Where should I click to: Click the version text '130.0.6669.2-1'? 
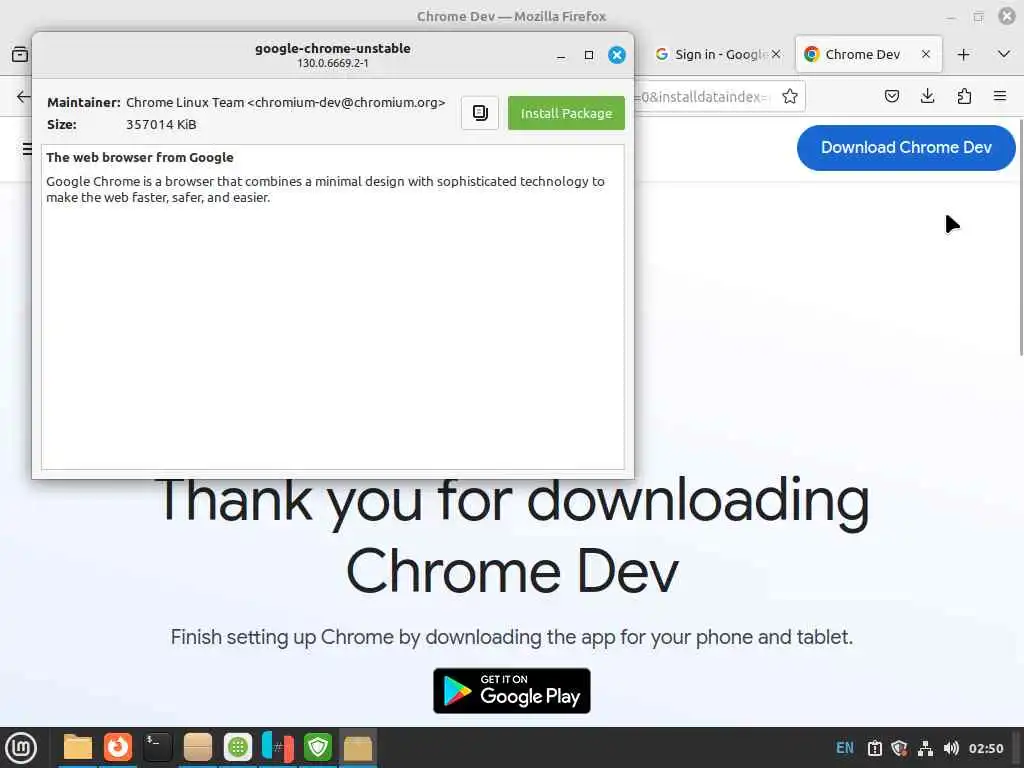[333, 63]
